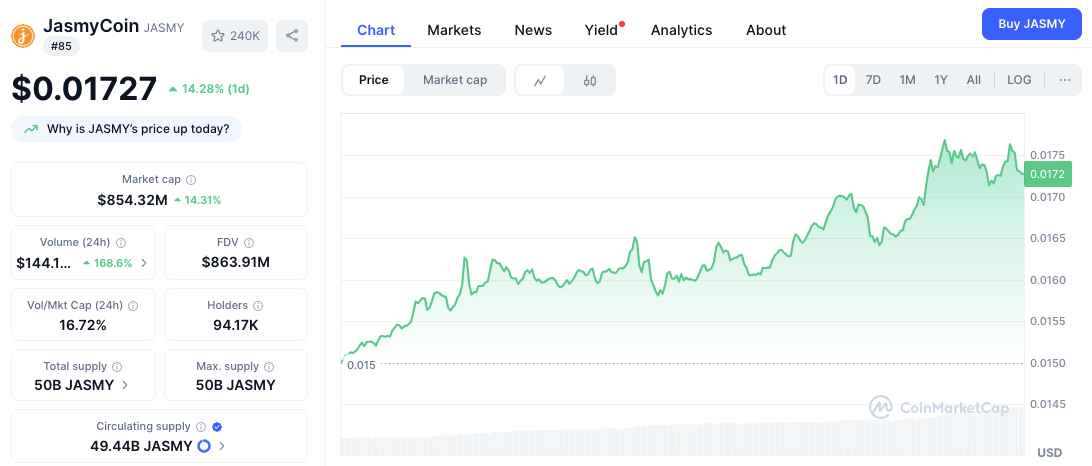The width and height of the screenshot is (1092, 466).
Task: Set chart range to All
Action: tap(974, 80)
